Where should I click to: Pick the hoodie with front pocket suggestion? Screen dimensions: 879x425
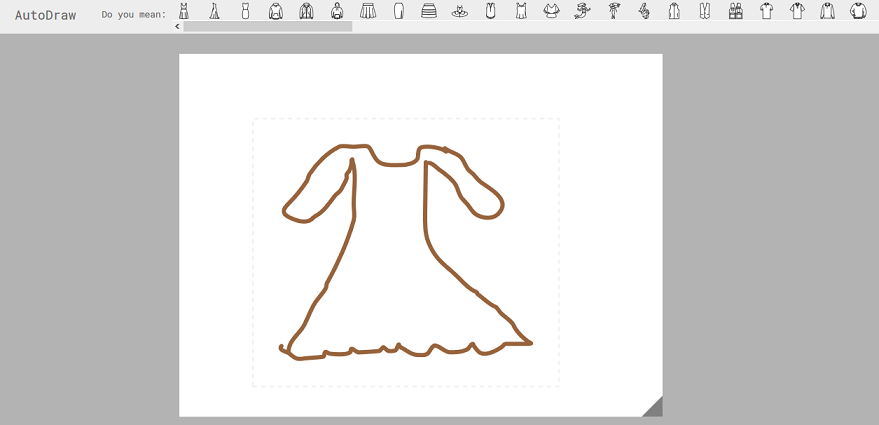click(x=275, y=11)
